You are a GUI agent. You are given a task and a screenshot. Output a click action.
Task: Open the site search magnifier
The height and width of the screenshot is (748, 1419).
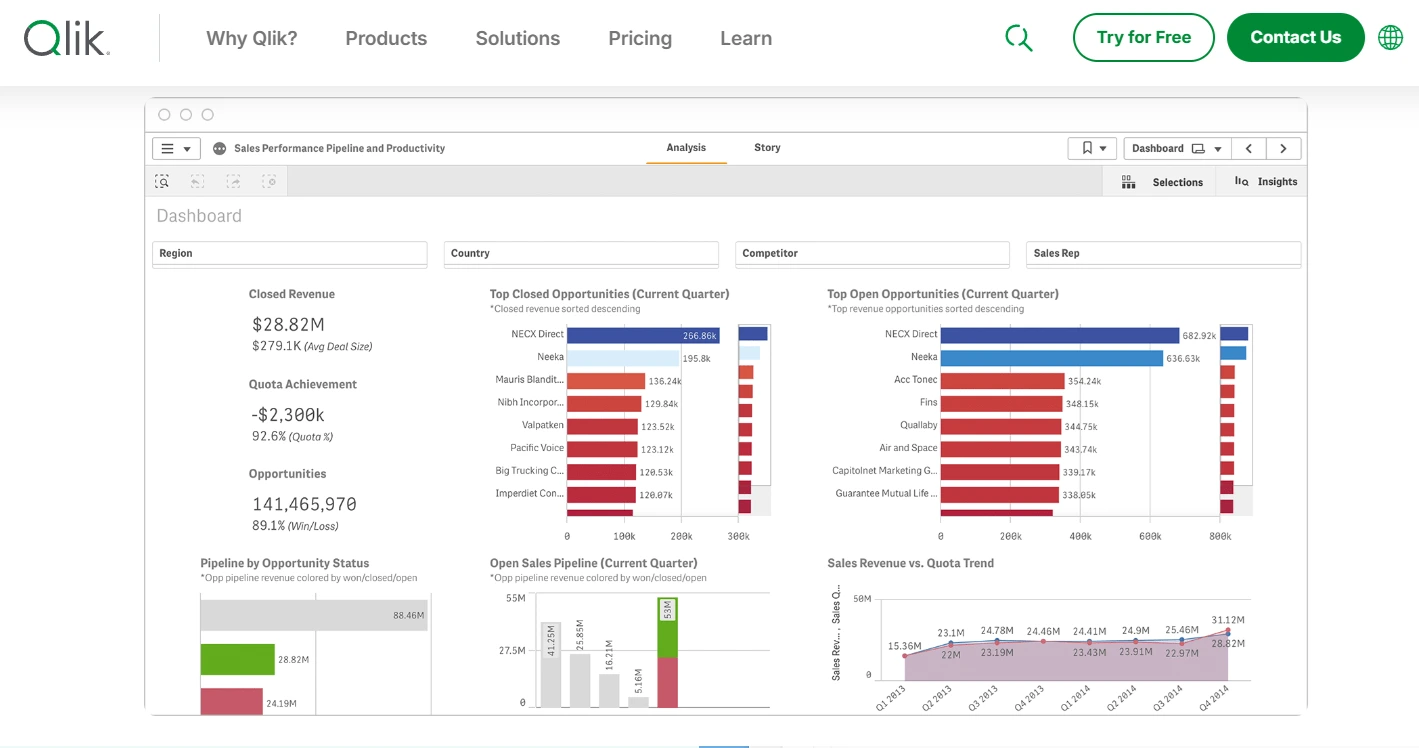(x=1019, y=37)
